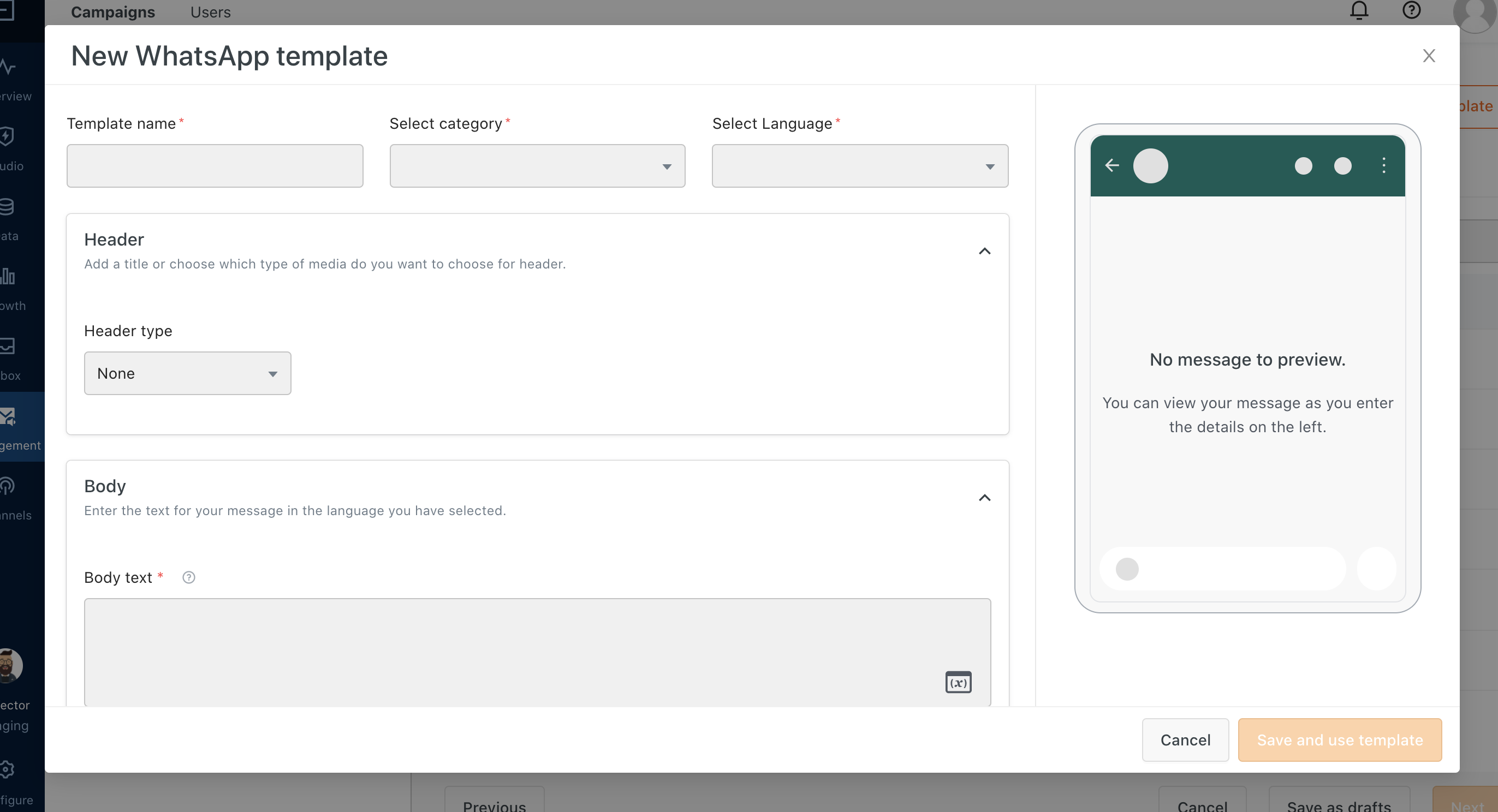Click inside the Body text area

[x=537, y=652]
